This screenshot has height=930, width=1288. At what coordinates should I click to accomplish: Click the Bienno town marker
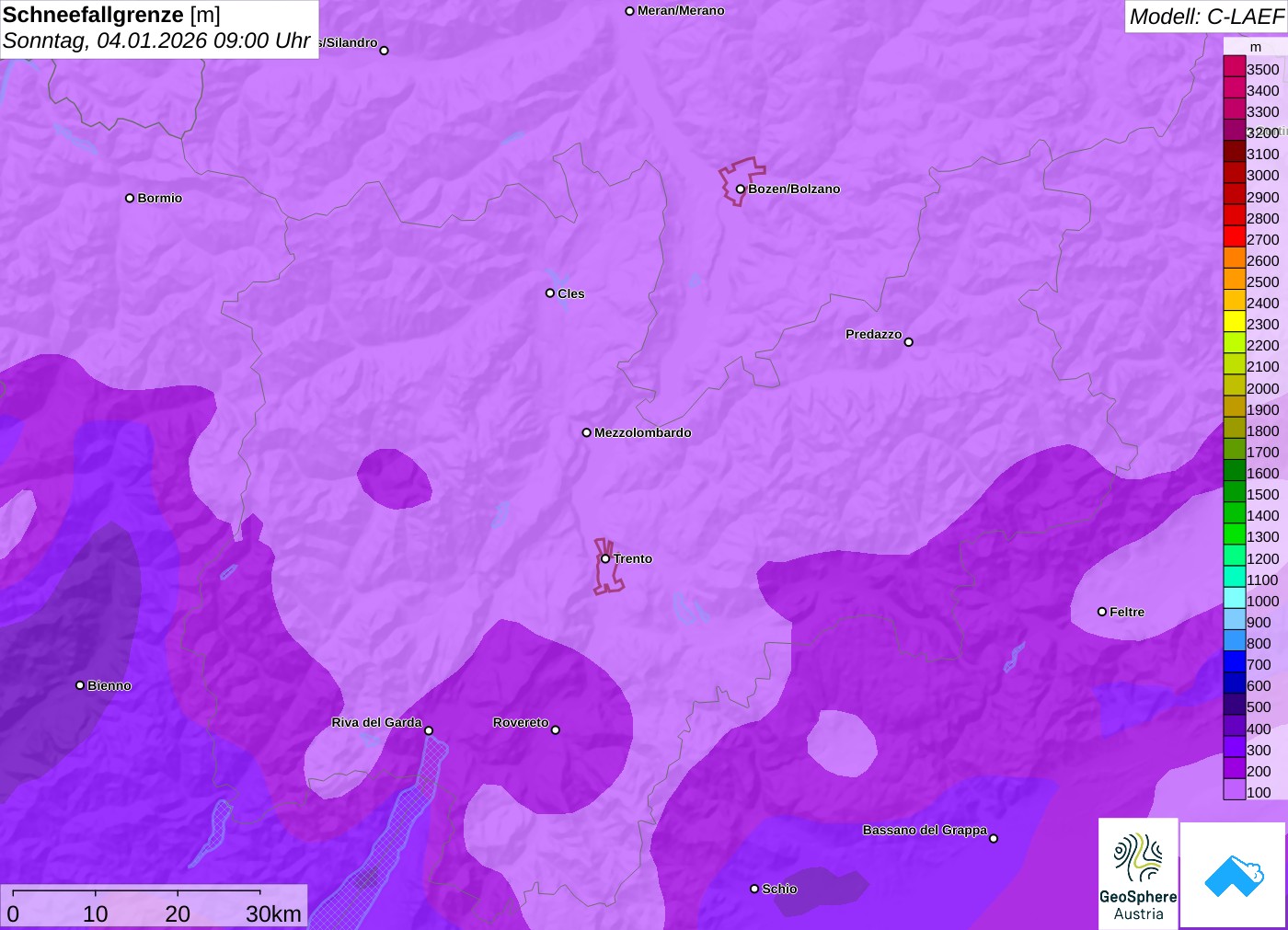pos(80,685)
